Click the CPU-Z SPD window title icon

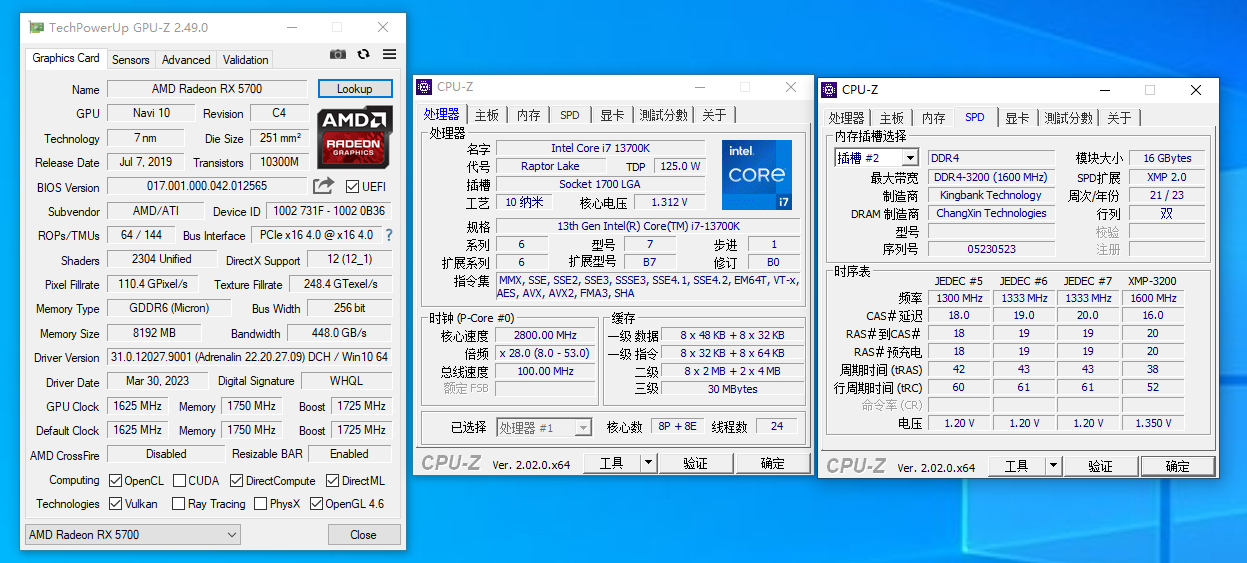[x=829, y=90]
